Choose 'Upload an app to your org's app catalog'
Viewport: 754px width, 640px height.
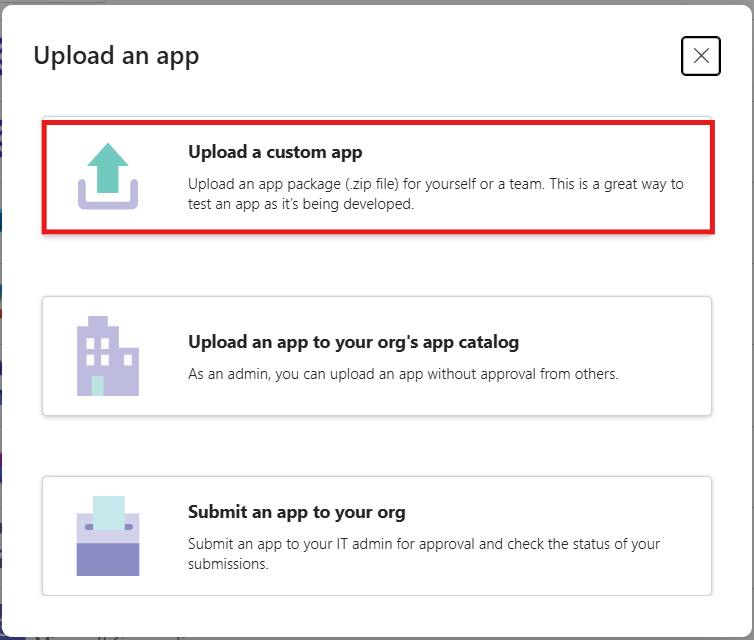pyautogui.click(x=353, y=342)
